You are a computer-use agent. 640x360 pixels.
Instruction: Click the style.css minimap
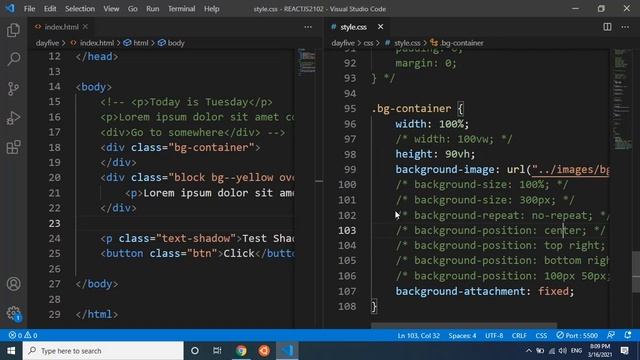pyautogui.click(x=622, y=100)
